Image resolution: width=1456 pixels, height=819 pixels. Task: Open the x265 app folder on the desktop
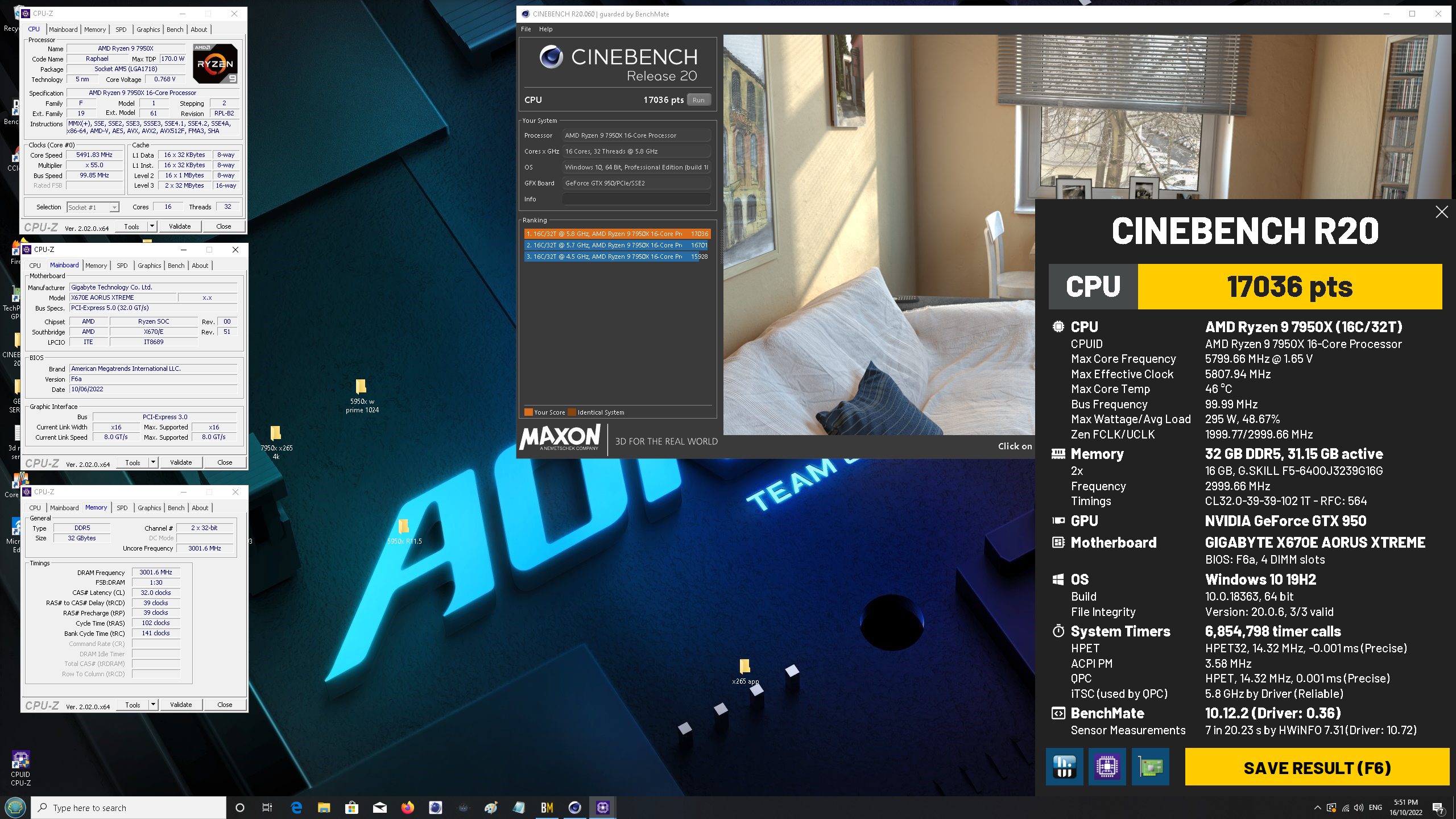pyautogui.click(x=745, y=672)
